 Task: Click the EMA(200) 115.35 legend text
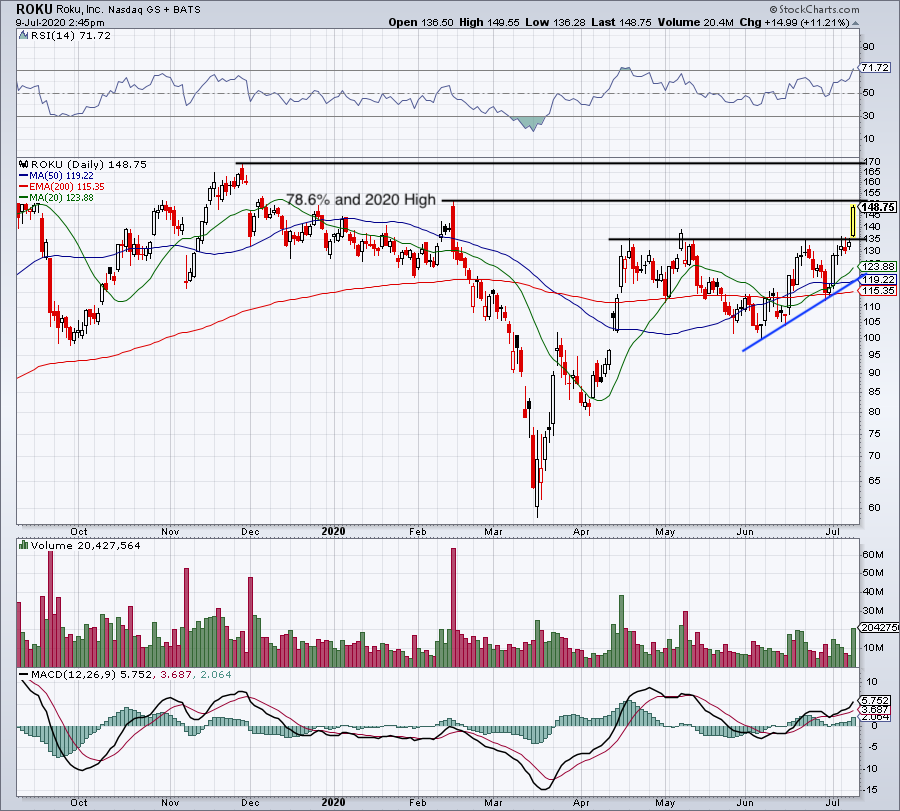[67, 187]
